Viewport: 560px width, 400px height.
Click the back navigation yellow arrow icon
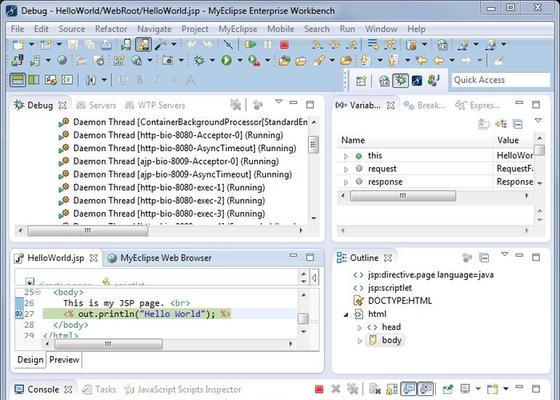coord(439,60)
